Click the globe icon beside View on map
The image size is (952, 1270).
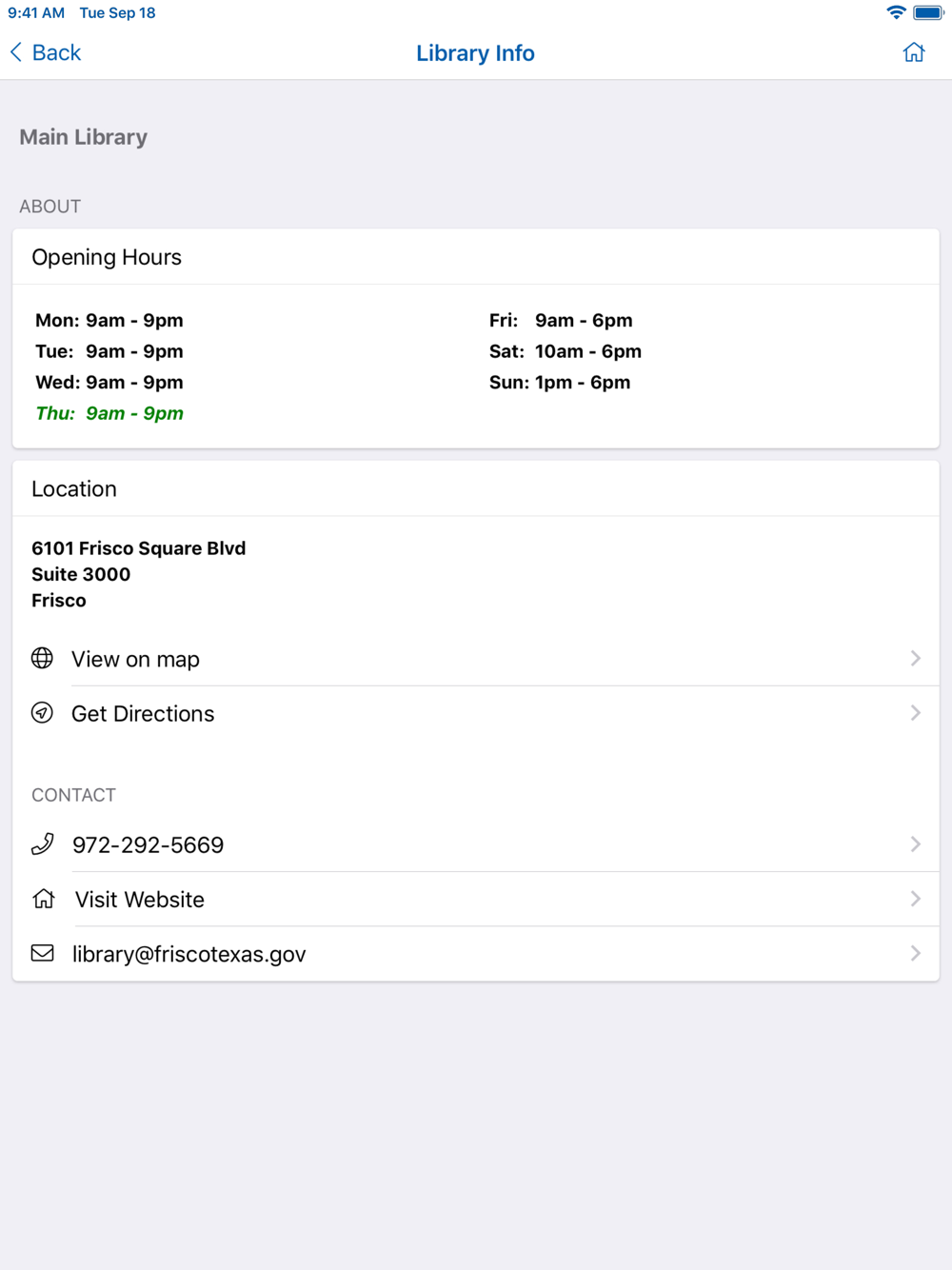click(42, 658)
